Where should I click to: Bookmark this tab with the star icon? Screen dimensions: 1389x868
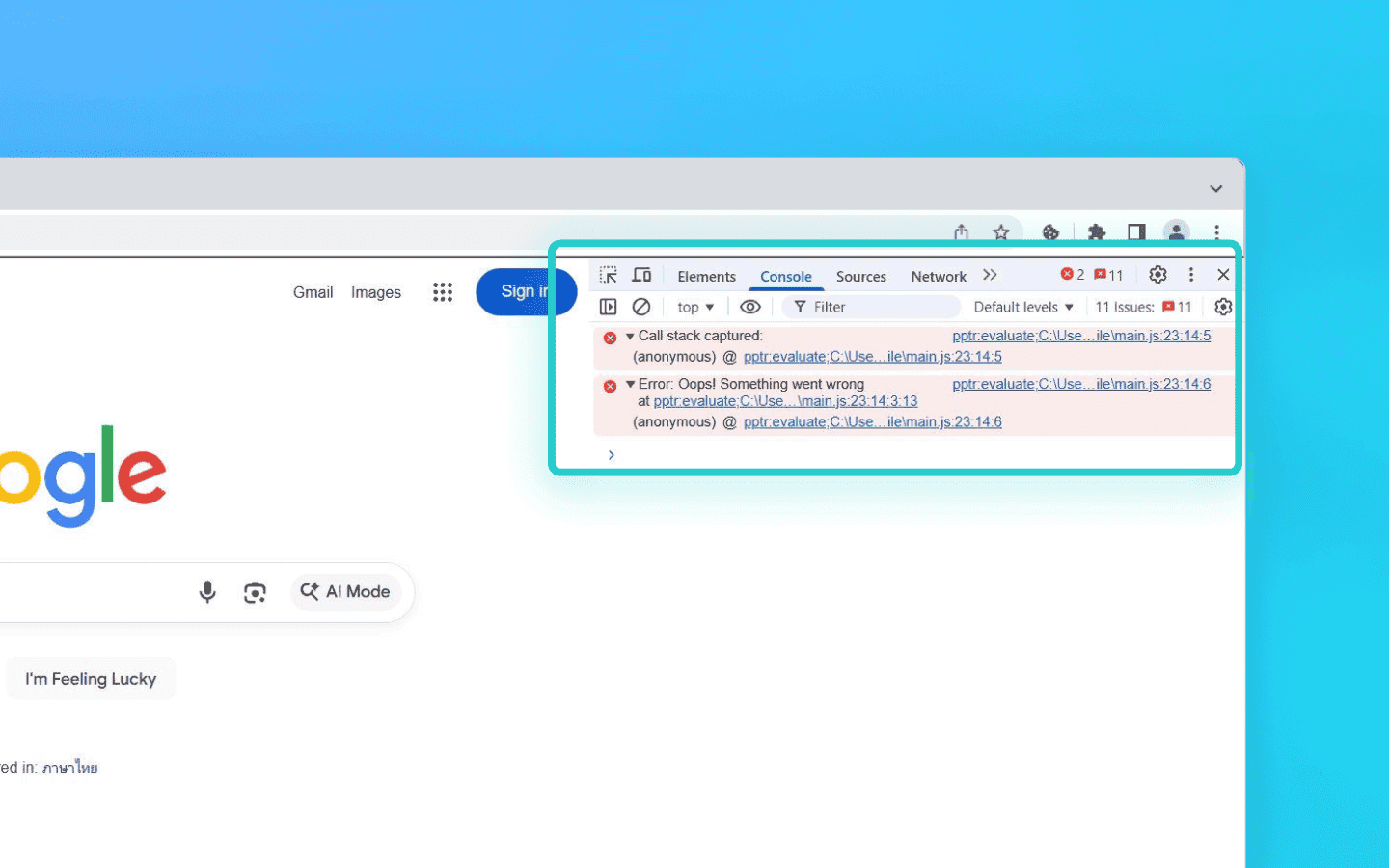tap(1001, 232)
